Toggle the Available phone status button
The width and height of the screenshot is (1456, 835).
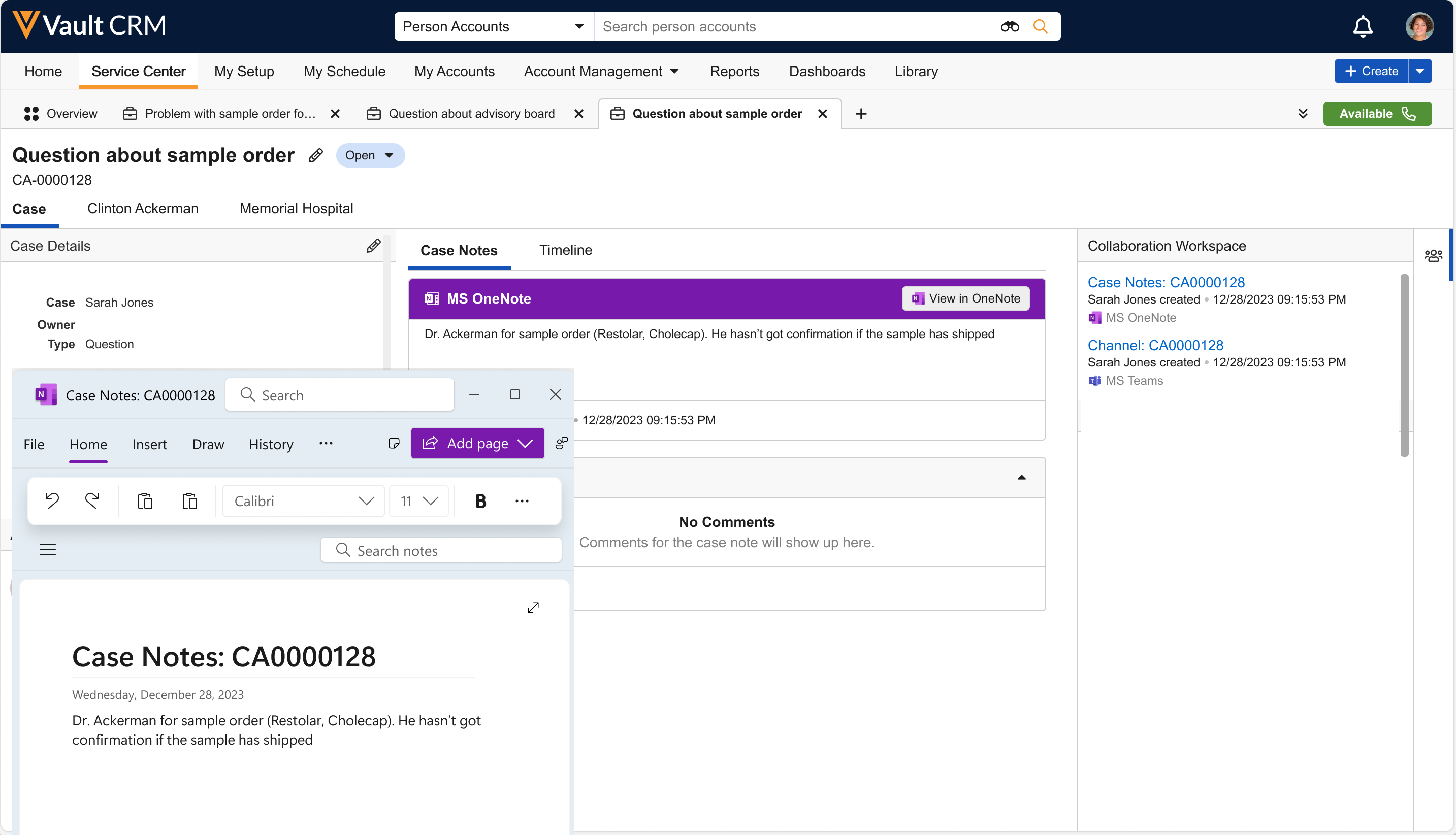coord(1376,114)
